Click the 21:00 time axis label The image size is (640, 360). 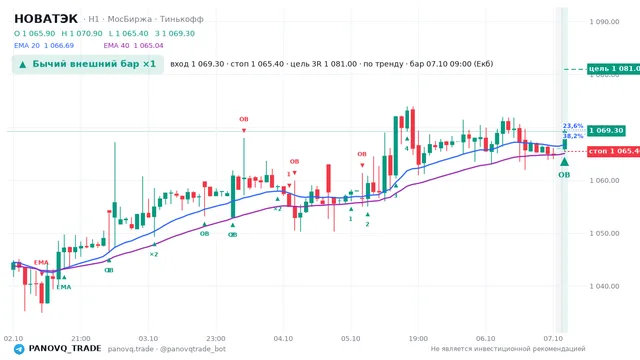point(81,339)
